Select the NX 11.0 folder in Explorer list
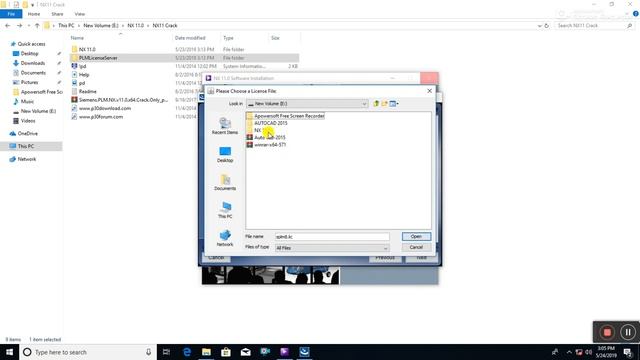 tap(83, 49)
